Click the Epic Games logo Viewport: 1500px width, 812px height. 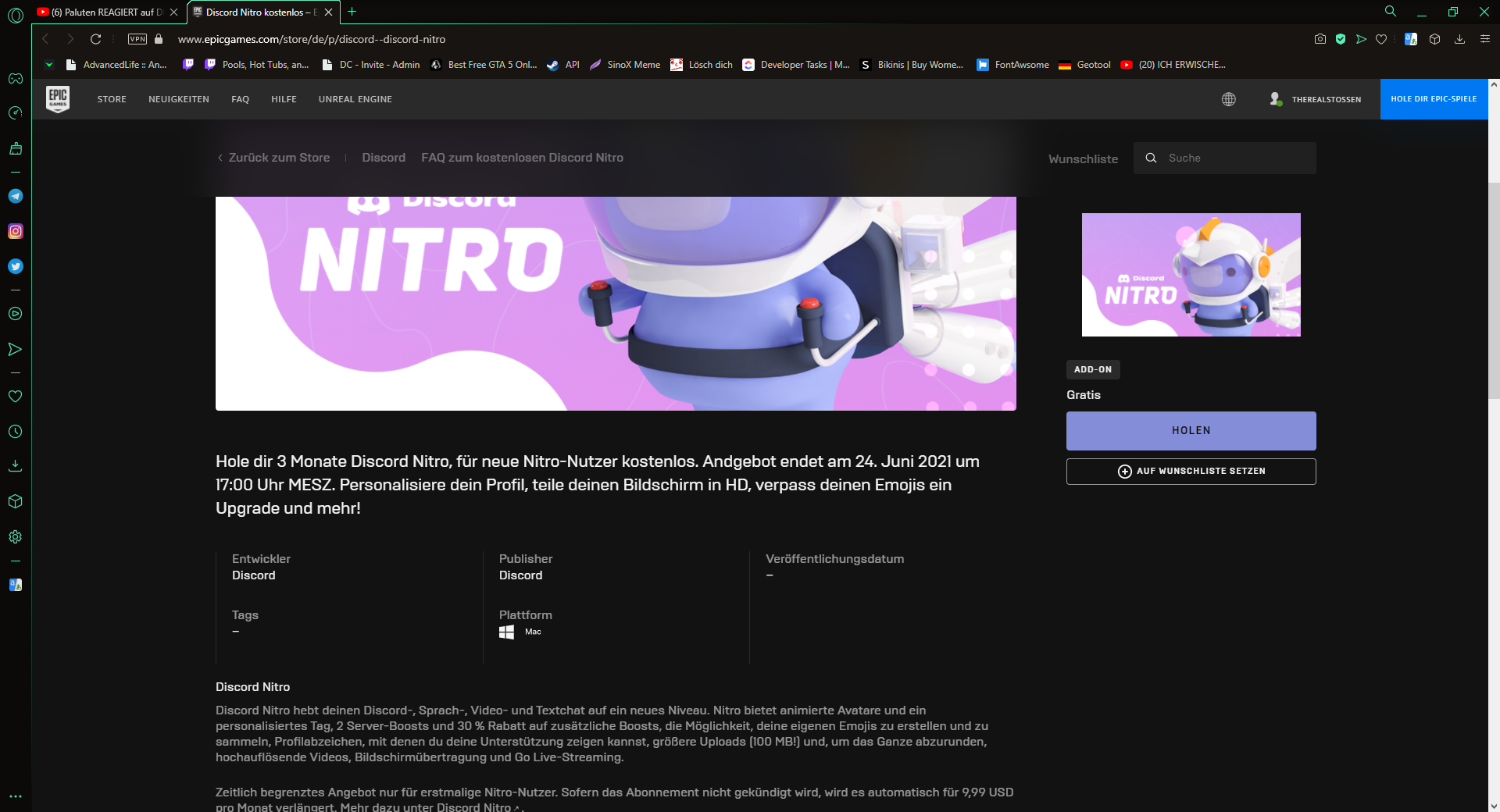click(x=58, y=99)
